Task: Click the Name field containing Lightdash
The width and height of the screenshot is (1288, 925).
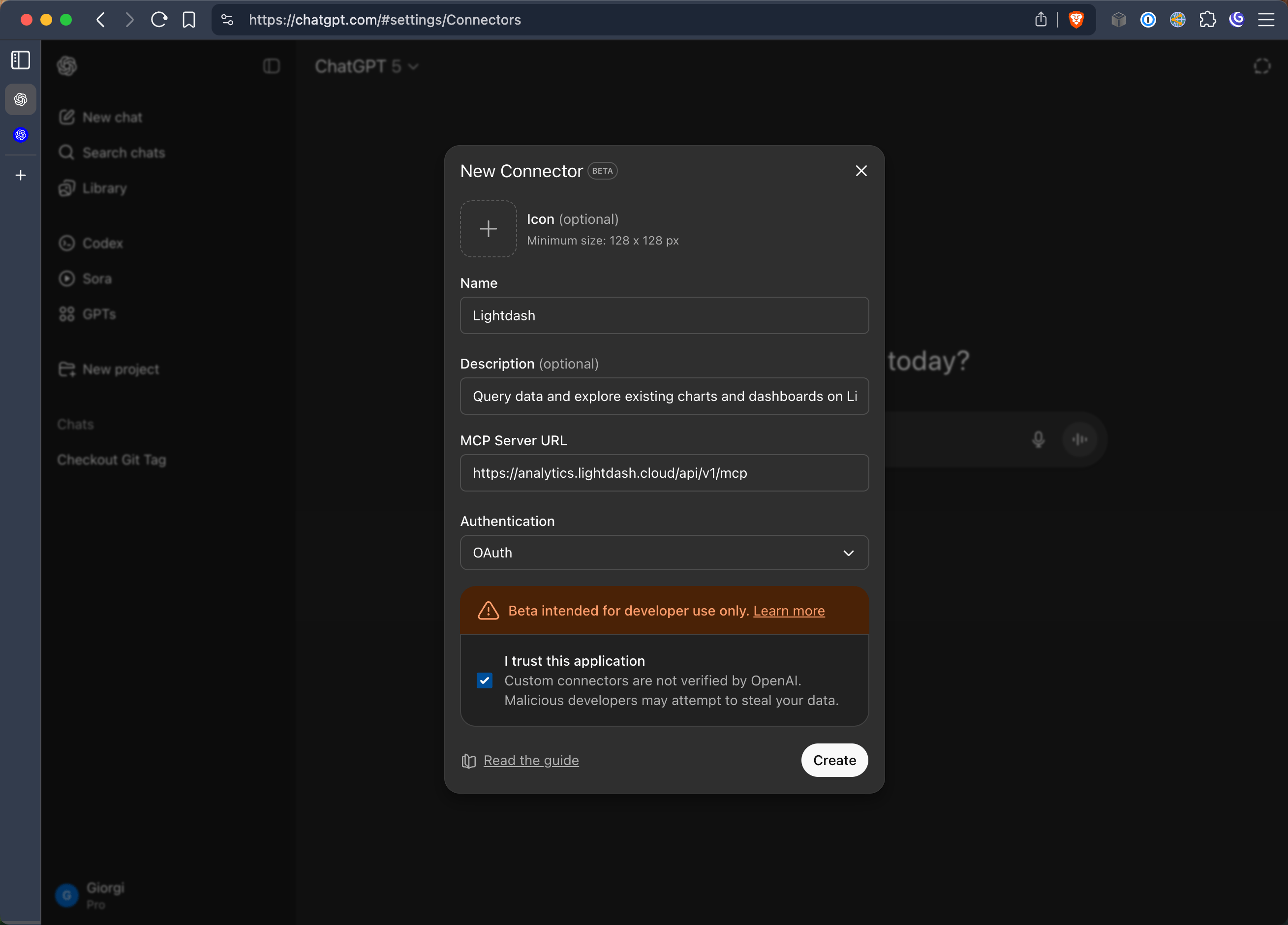Action: (x=665, y=315)
